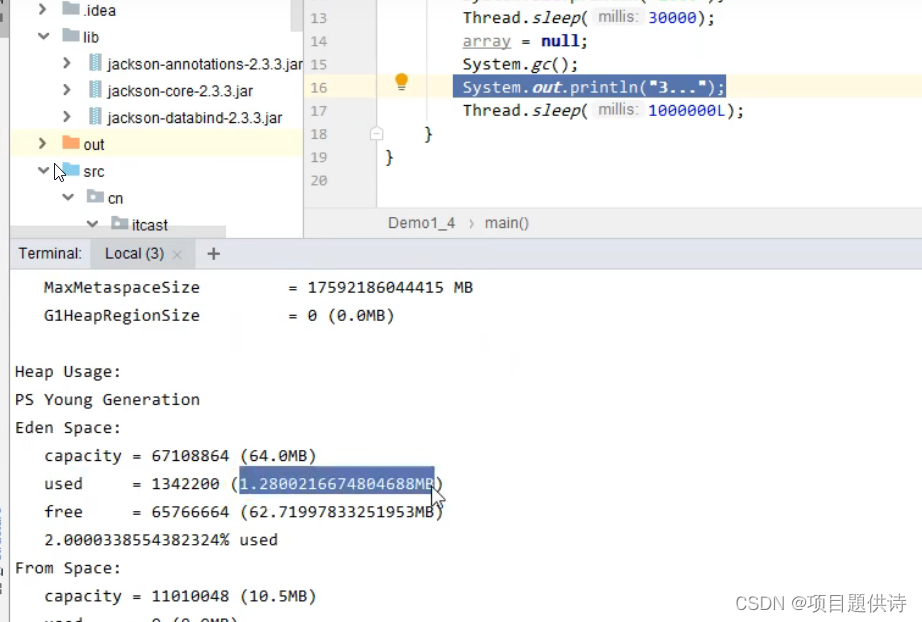The width and height of the screenshot is (922, 622).
Task: Click line number 16 in the gutter
Action: 318,88
